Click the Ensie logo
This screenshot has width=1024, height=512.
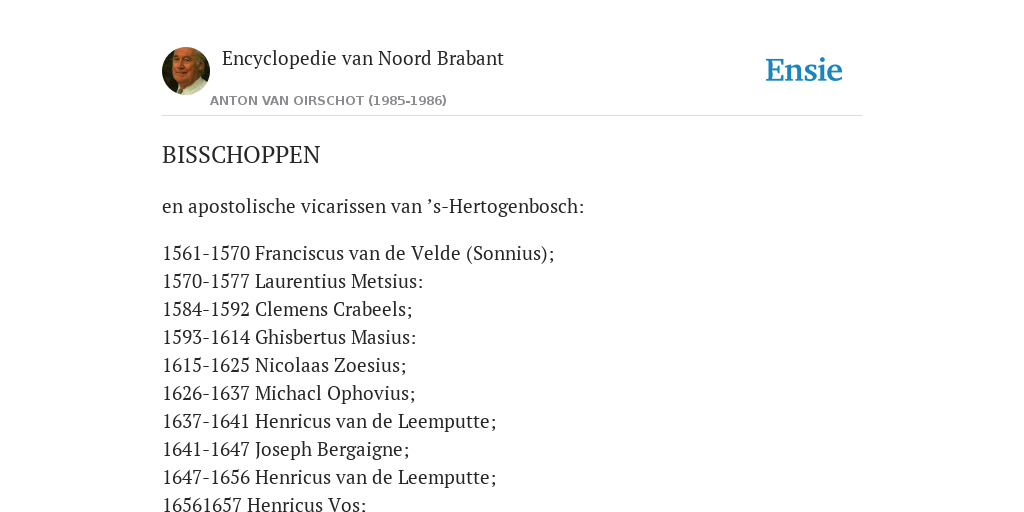(x=804, y=71)
